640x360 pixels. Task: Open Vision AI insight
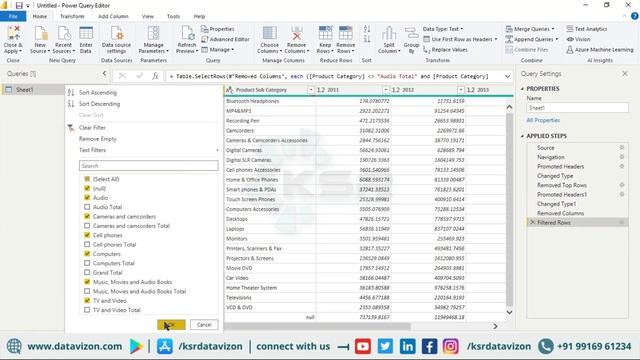point(578,39)
